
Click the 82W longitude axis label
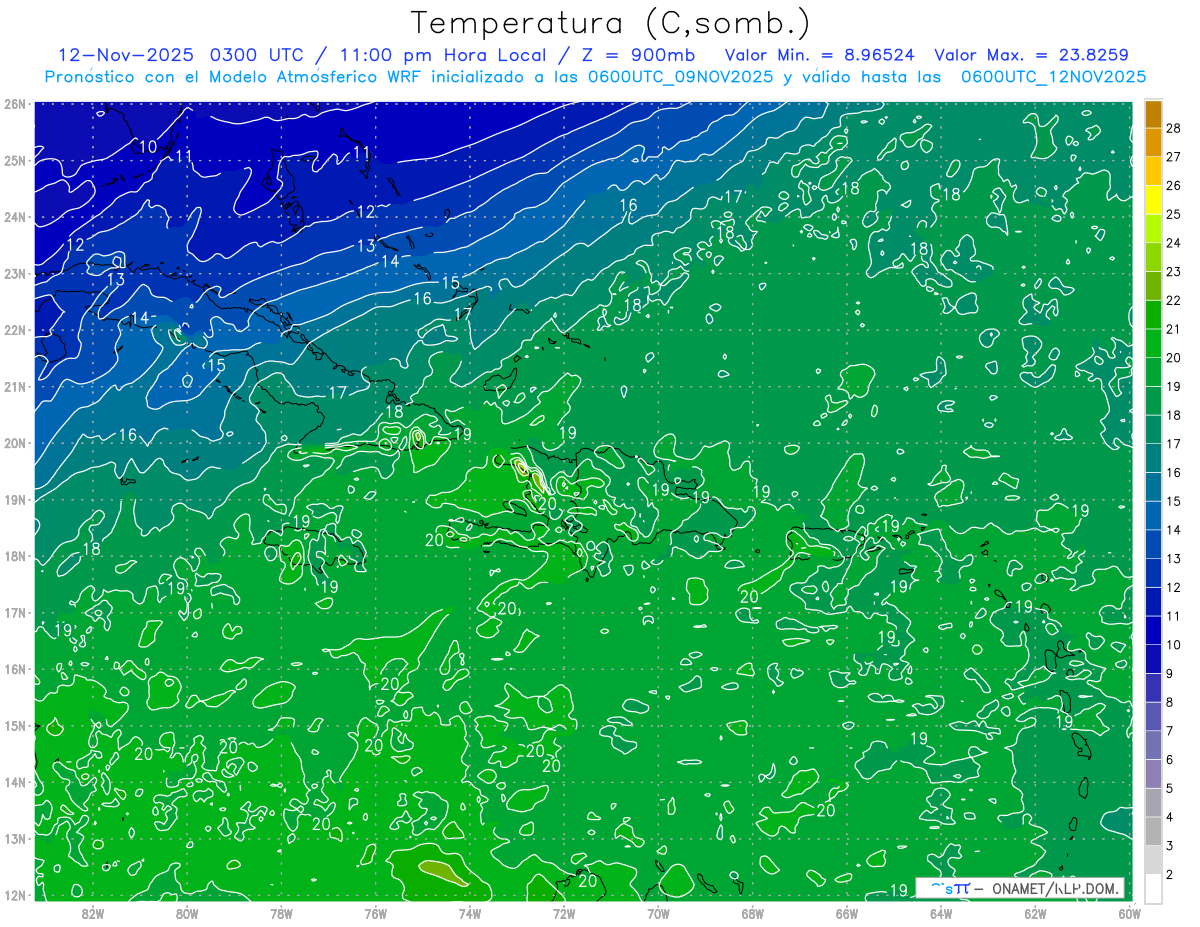point(93,912)
